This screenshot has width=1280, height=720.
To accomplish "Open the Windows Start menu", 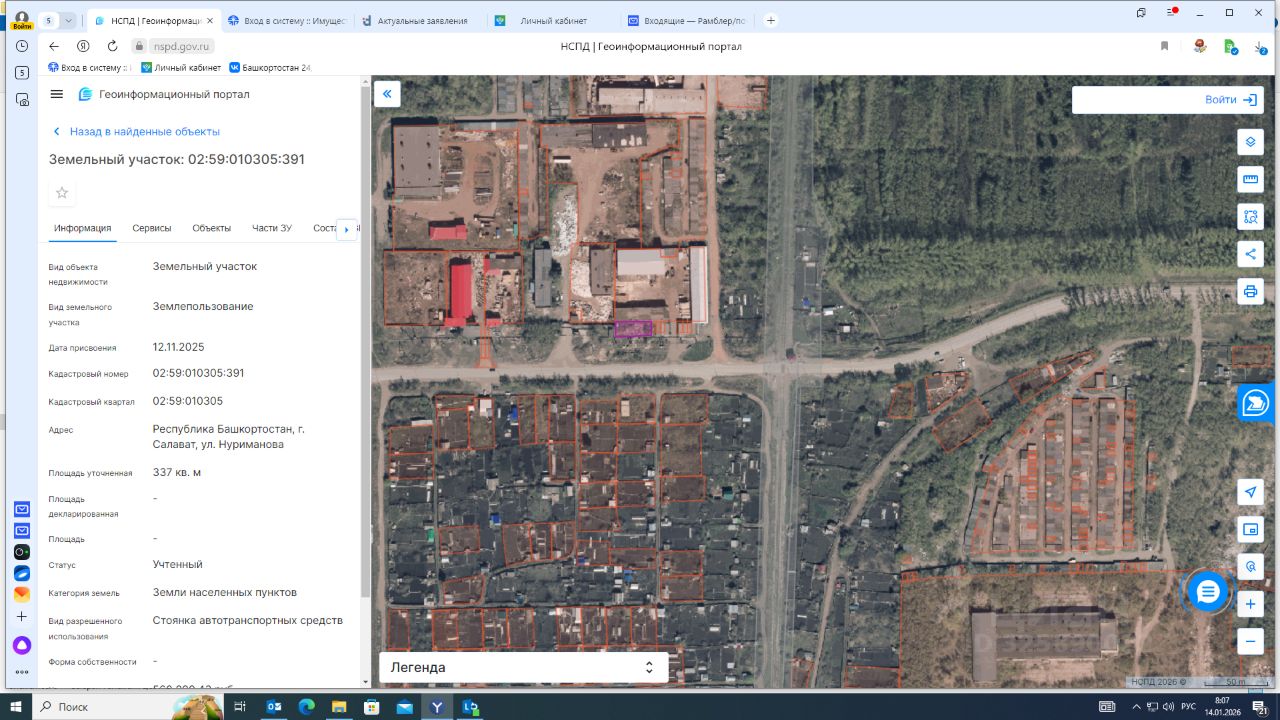I will click(x=17, y=706).
